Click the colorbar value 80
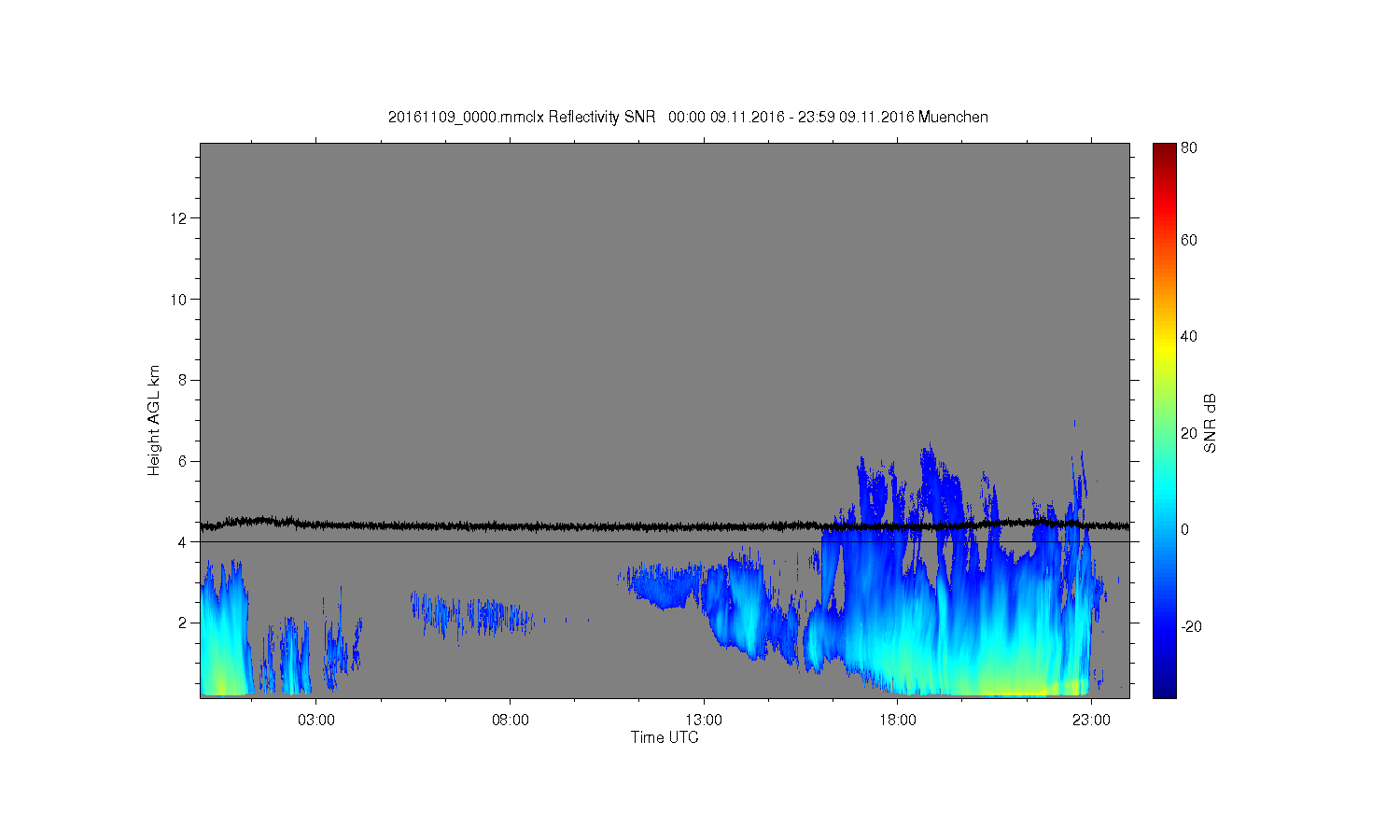 [1189, 147]
